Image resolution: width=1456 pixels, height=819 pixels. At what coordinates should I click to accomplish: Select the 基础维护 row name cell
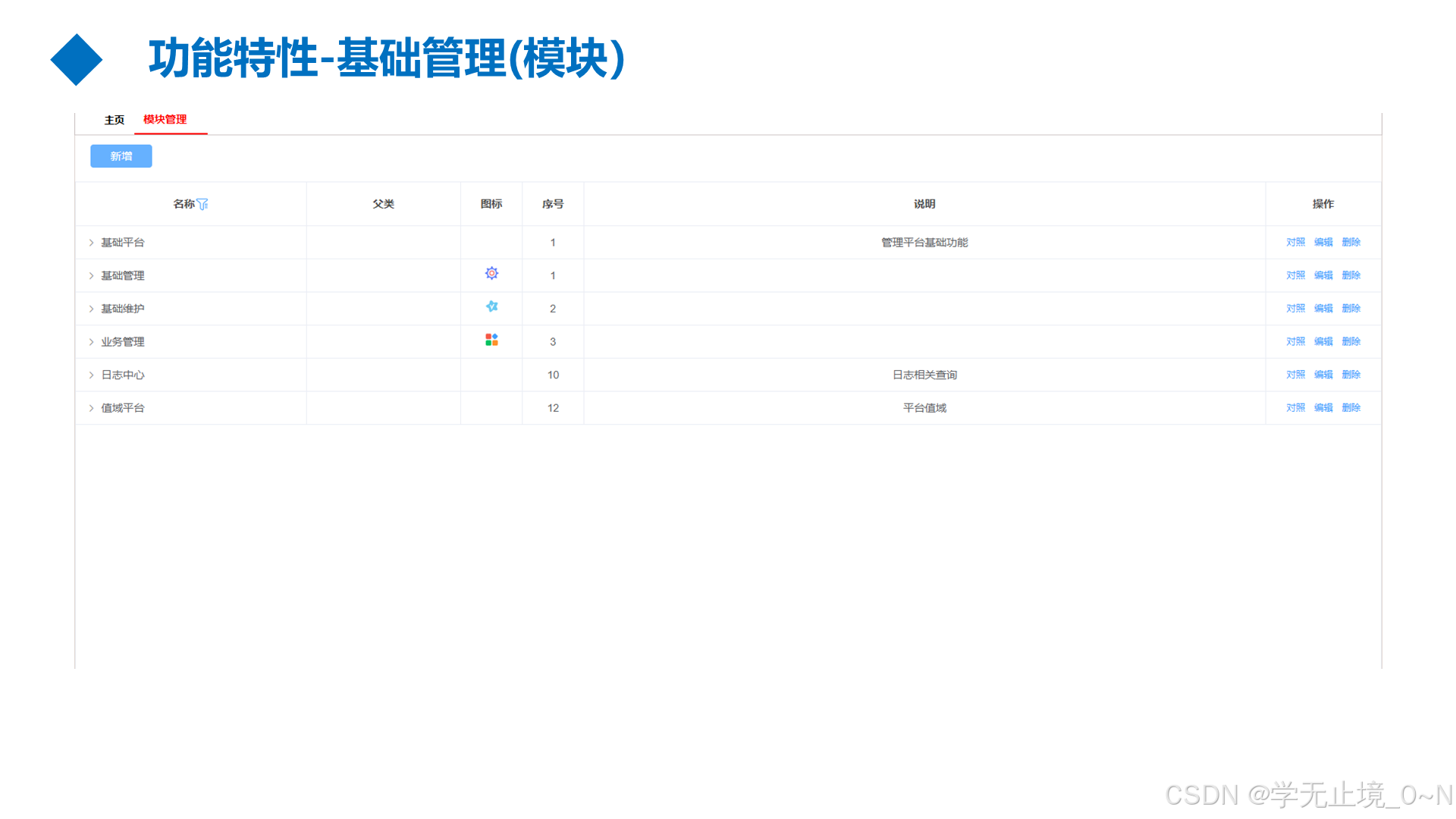[123, 308]
